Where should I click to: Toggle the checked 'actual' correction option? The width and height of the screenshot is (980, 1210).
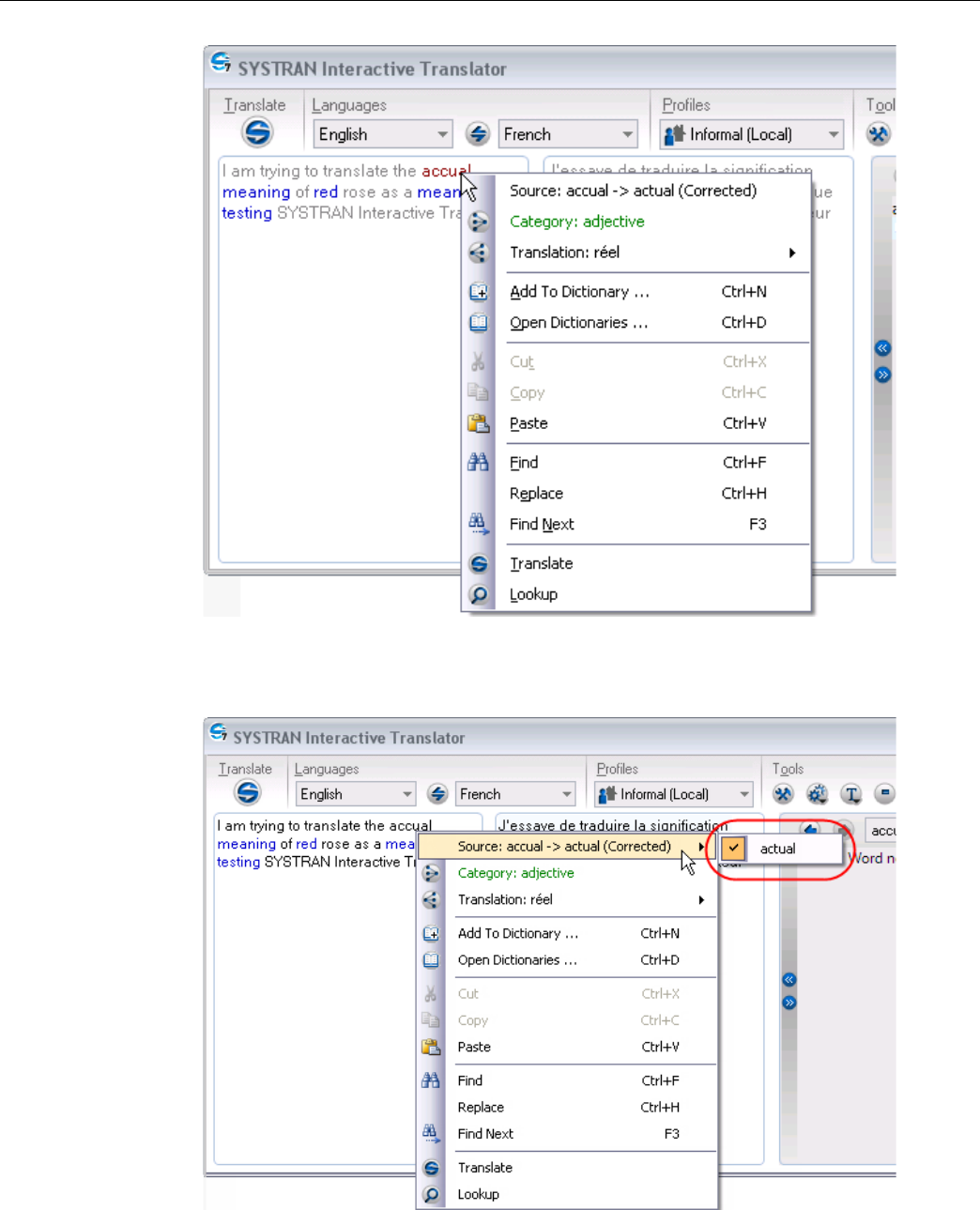(x=780, y=849)
